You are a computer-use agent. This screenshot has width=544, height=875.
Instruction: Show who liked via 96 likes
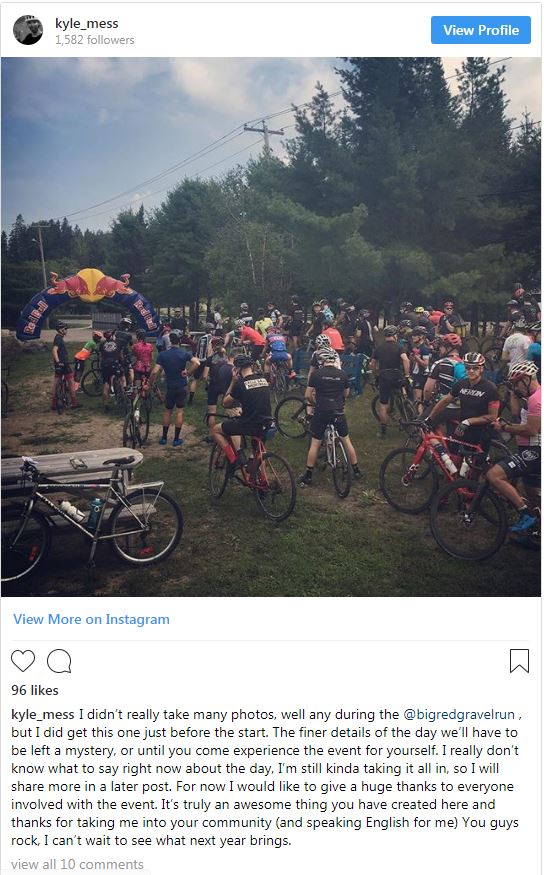pos(35,690)
